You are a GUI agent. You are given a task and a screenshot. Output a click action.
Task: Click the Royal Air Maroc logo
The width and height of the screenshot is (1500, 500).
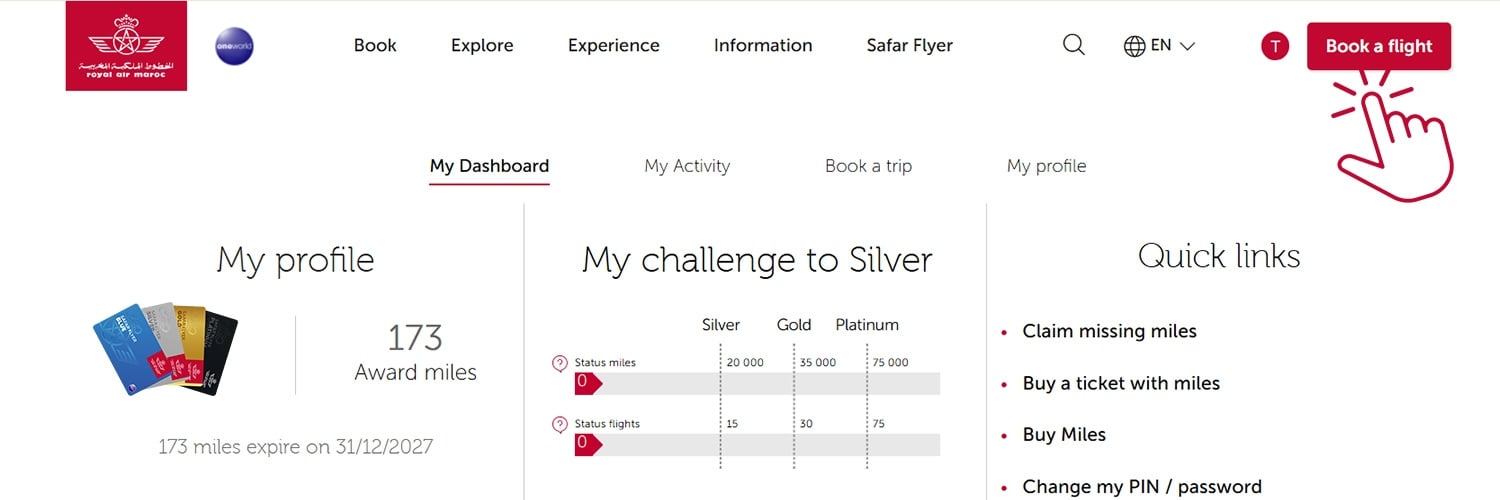coord(126,46)
